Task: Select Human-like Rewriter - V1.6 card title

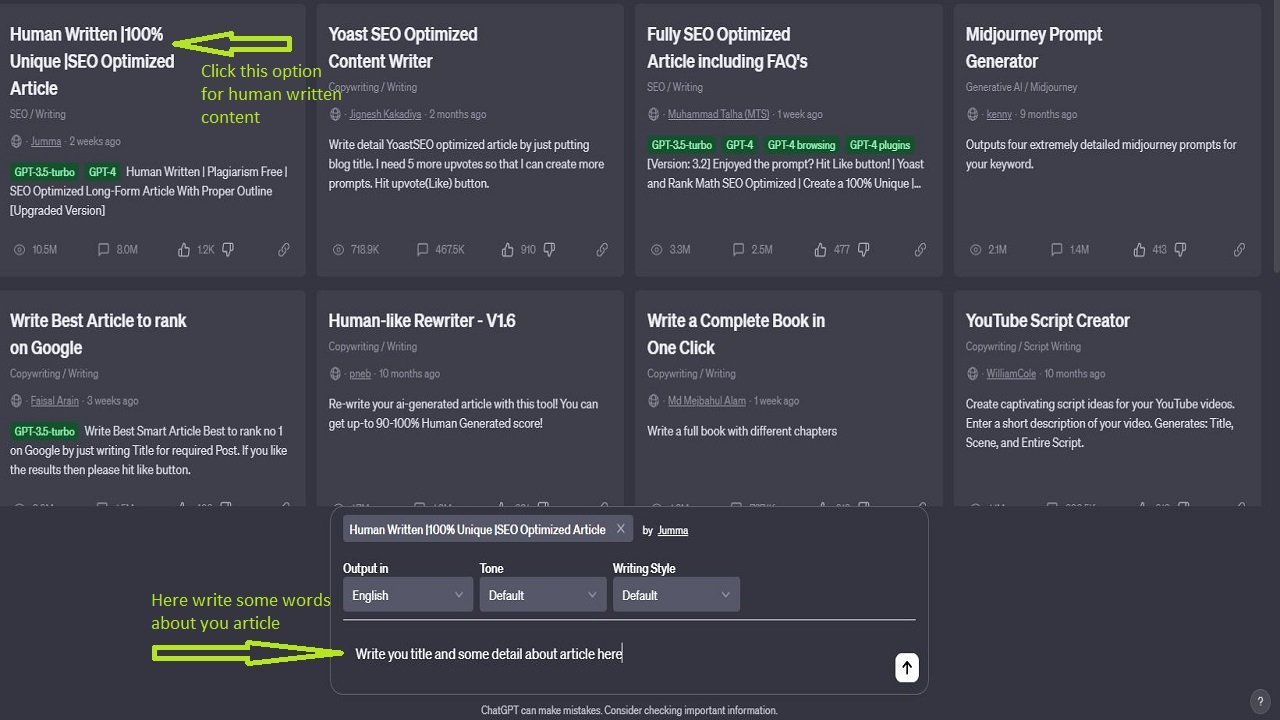Action: (x=422, y=321)
